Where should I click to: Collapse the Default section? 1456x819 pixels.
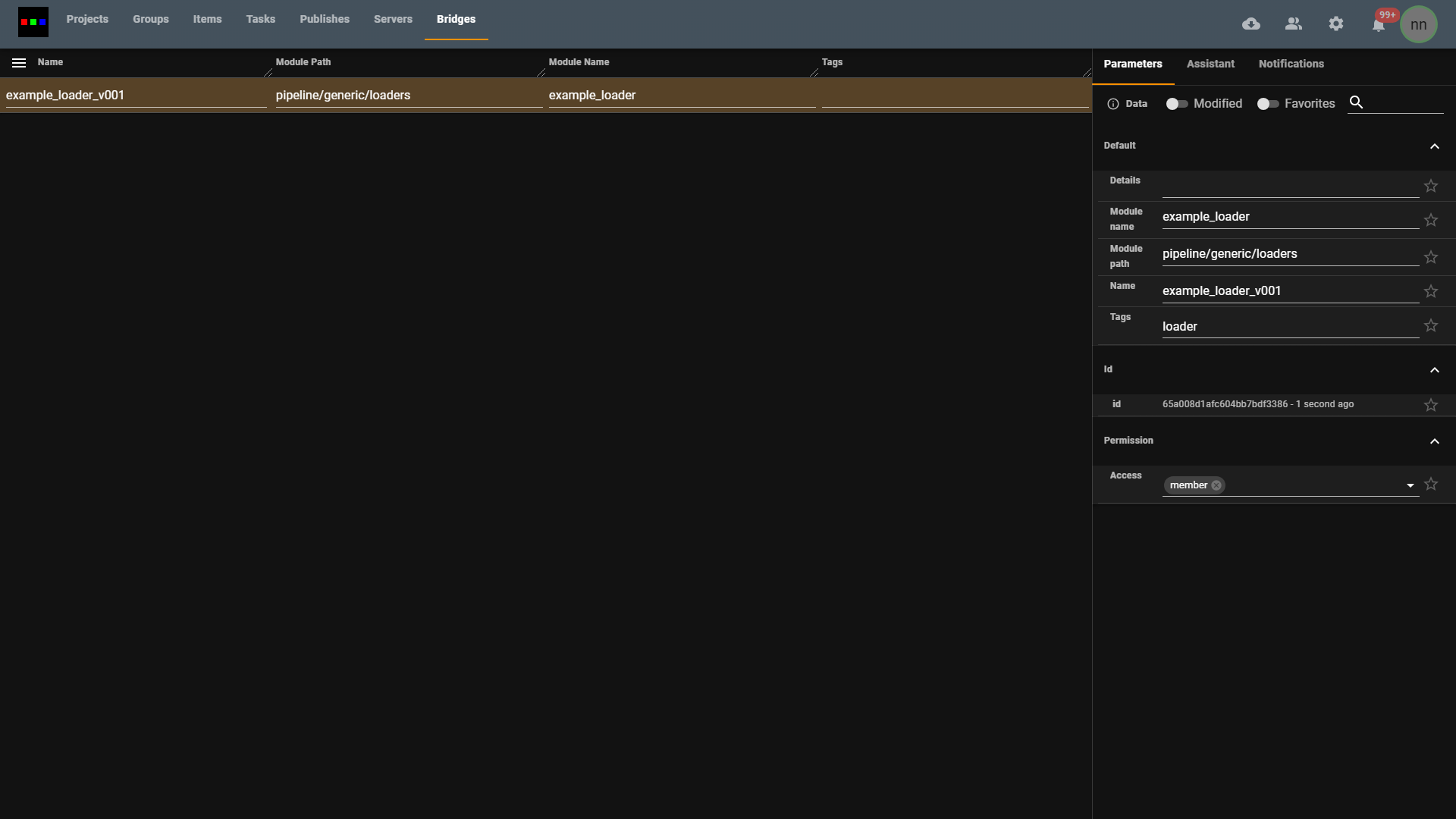[x=1434, y=146]
